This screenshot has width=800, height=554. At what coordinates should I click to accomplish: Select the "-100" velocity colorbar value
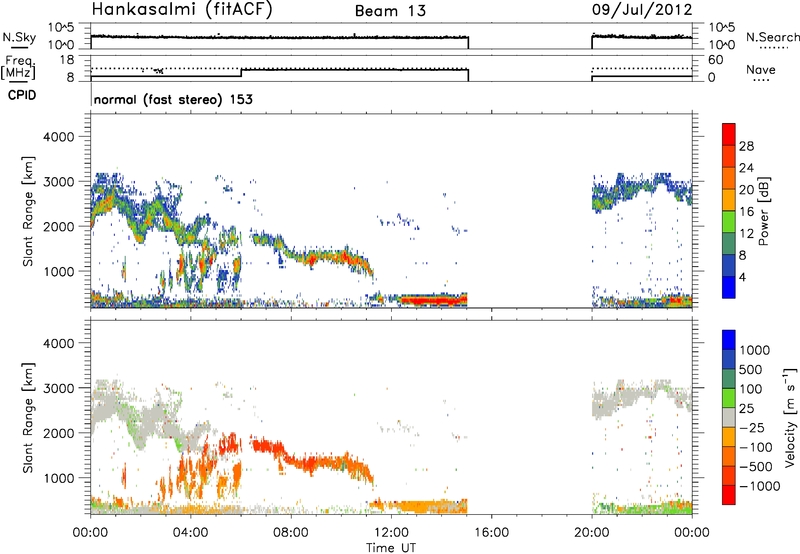click(755, 447)
